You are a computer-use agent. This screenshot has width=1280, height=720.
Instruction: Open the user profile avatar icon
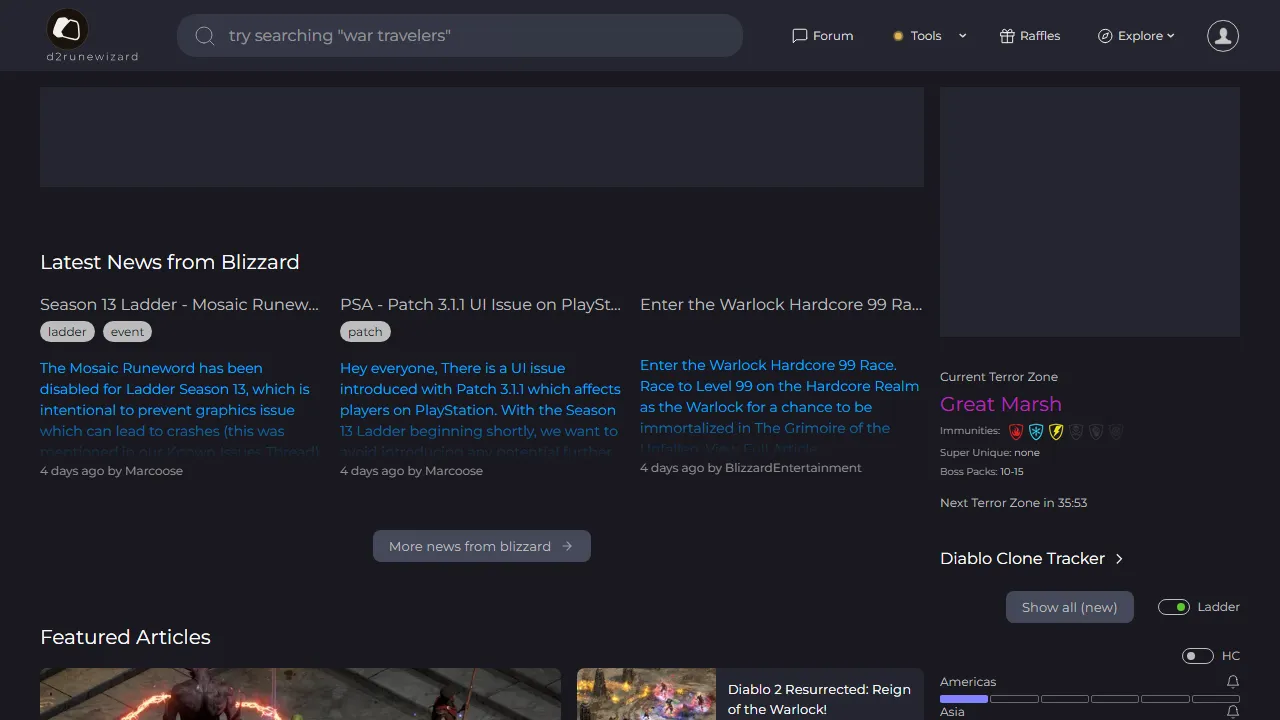coord(1222,35)
